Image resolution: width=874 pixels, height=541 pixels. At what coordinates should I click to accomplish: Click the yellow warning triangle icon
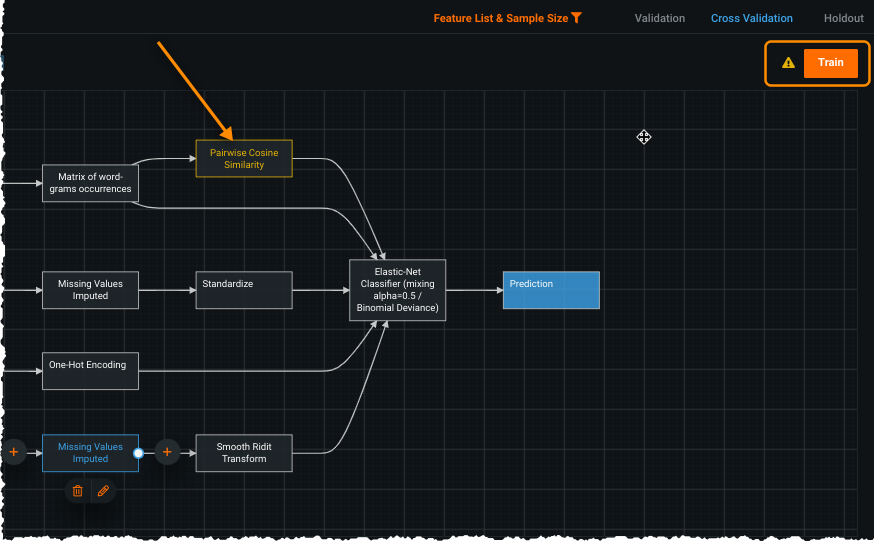788,63
